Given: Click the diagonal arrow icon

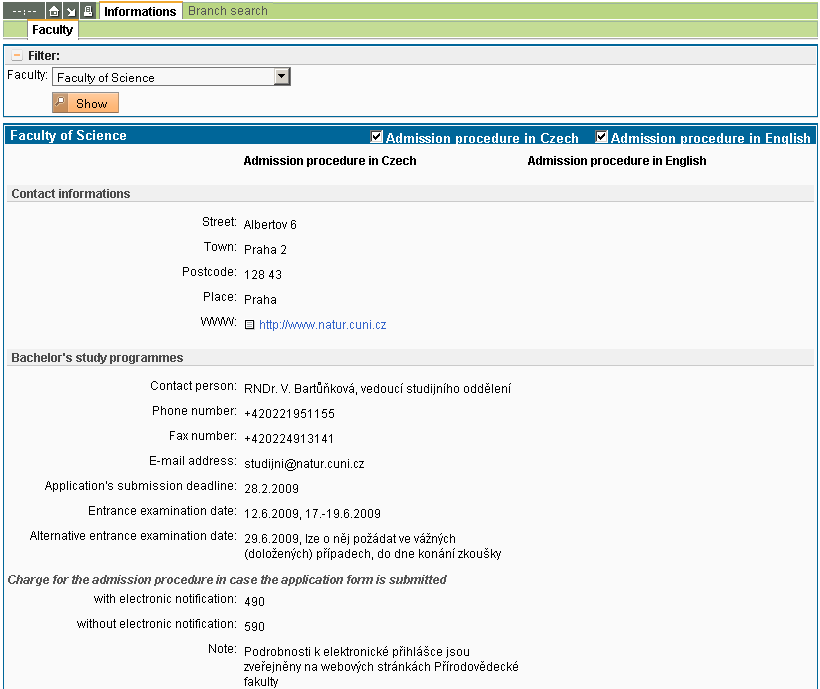Looking at the screenshot, I should click(x=71, y=11).
